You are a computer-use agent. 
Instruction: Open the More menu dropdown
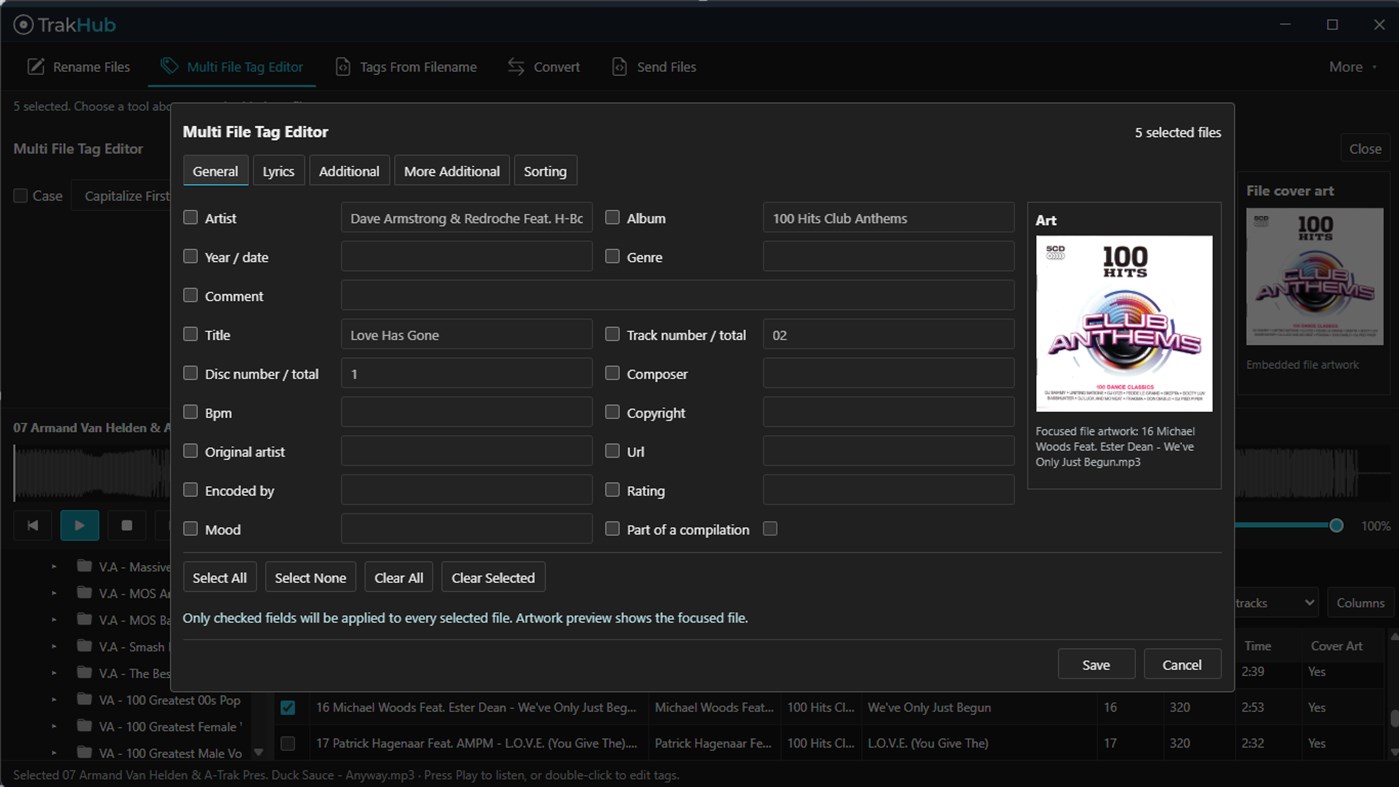pos(1353,67)
